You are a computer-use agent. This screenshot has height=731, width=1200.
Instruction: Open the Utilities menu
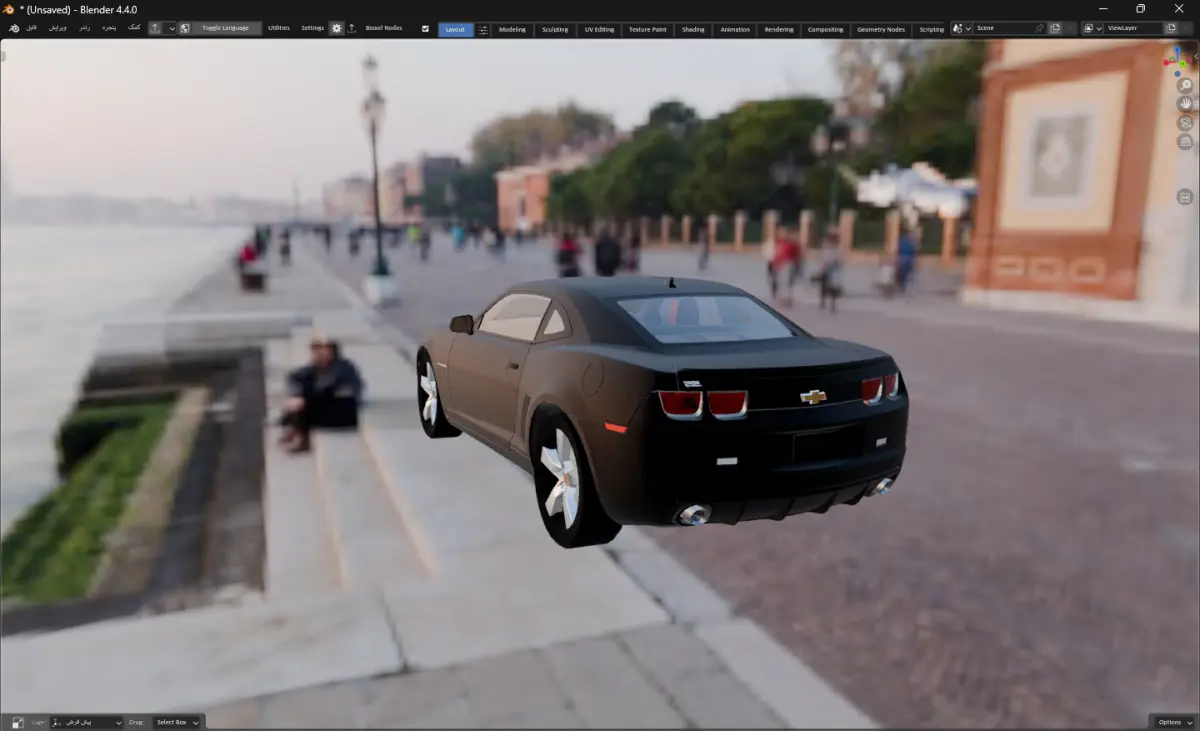[x=279, y=28]
